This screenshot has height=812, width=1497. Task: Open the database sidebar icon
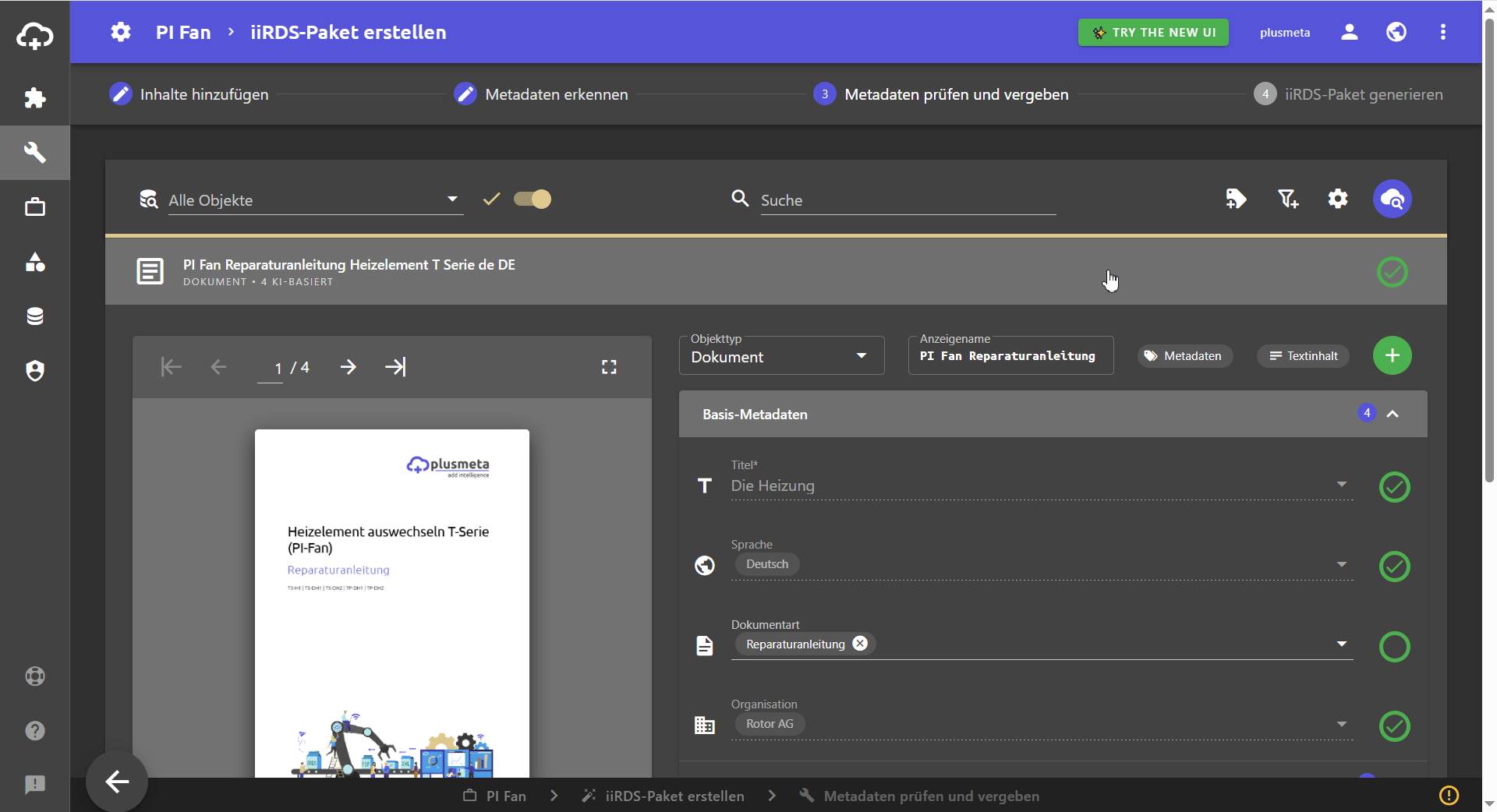tap(34, 316)
